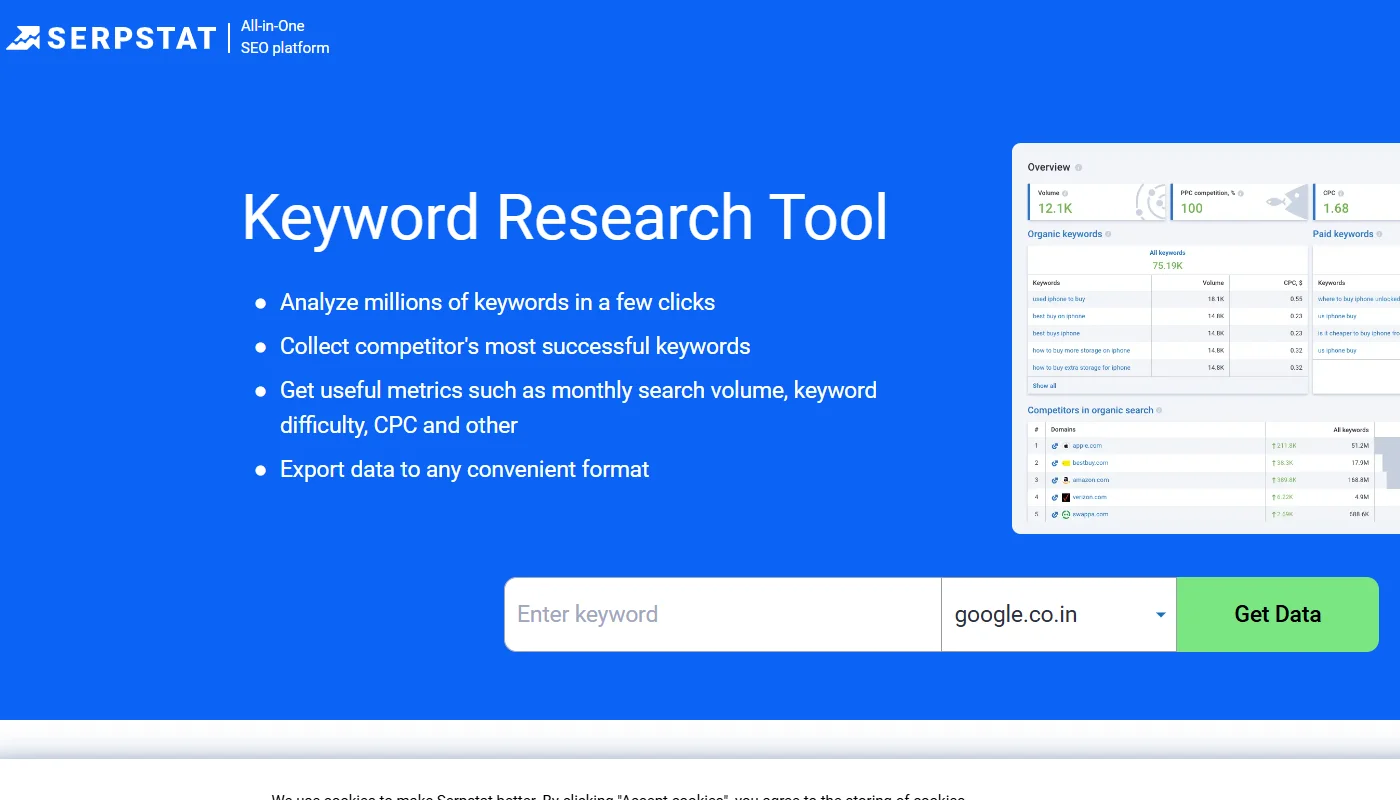Viewport: 1400px width, 800px height.
Task: Click the 'Overview' title in preview
Action: tap(1049, 167)
